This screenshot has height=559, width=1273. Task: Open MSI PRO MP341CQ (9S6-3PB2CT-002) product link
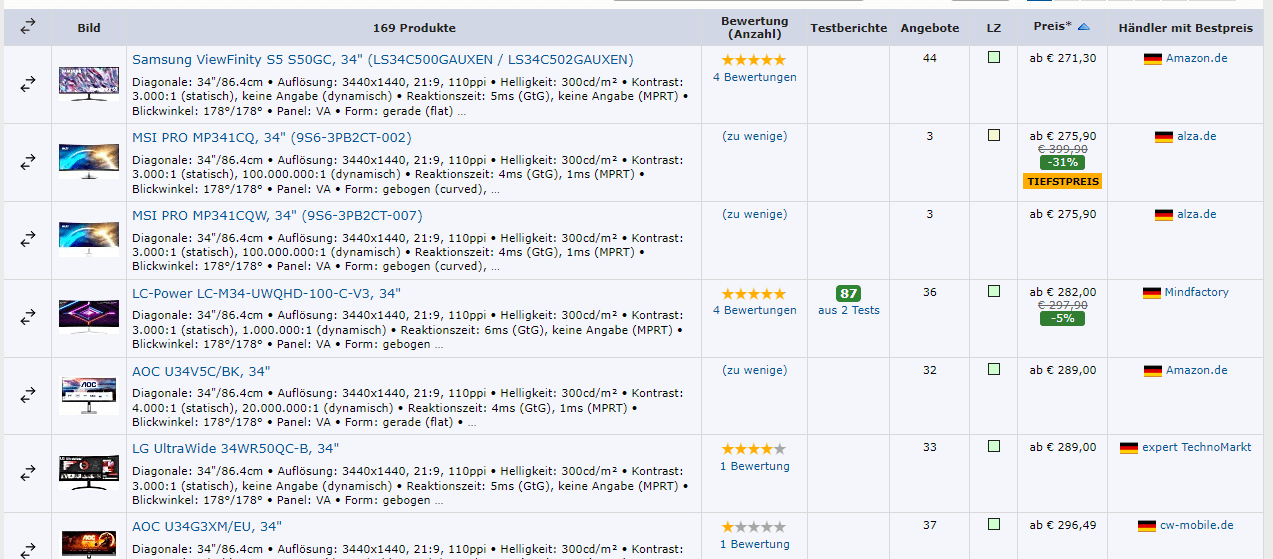click(272, 138)
